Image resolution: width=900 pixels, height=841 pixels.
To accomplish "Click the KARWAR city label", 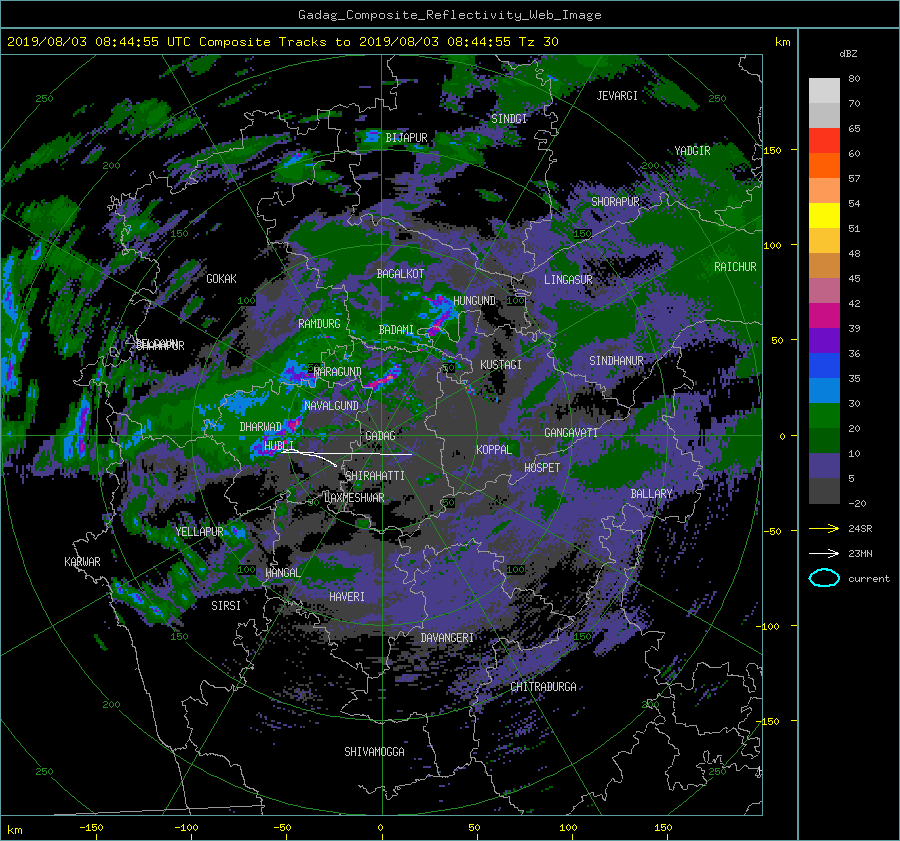I will (82, 562).
